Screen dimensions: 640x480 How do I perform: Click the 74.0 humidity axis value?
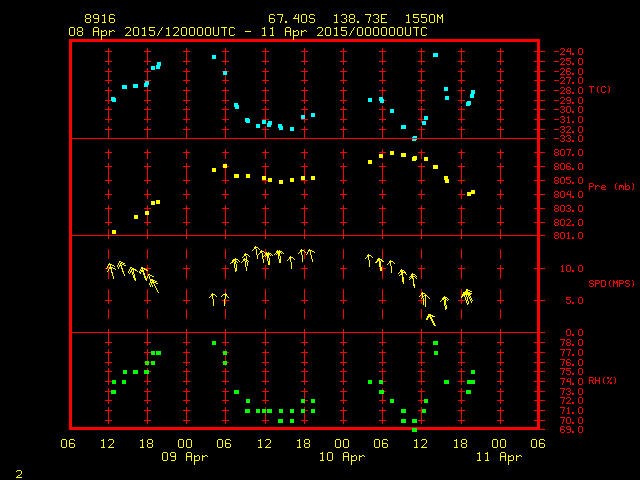point(571,381)
